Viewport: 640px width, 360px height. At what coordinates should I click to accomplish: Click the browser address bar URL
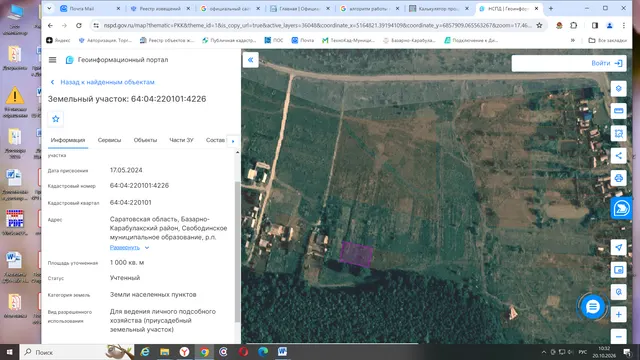click(x=317, y=25)
